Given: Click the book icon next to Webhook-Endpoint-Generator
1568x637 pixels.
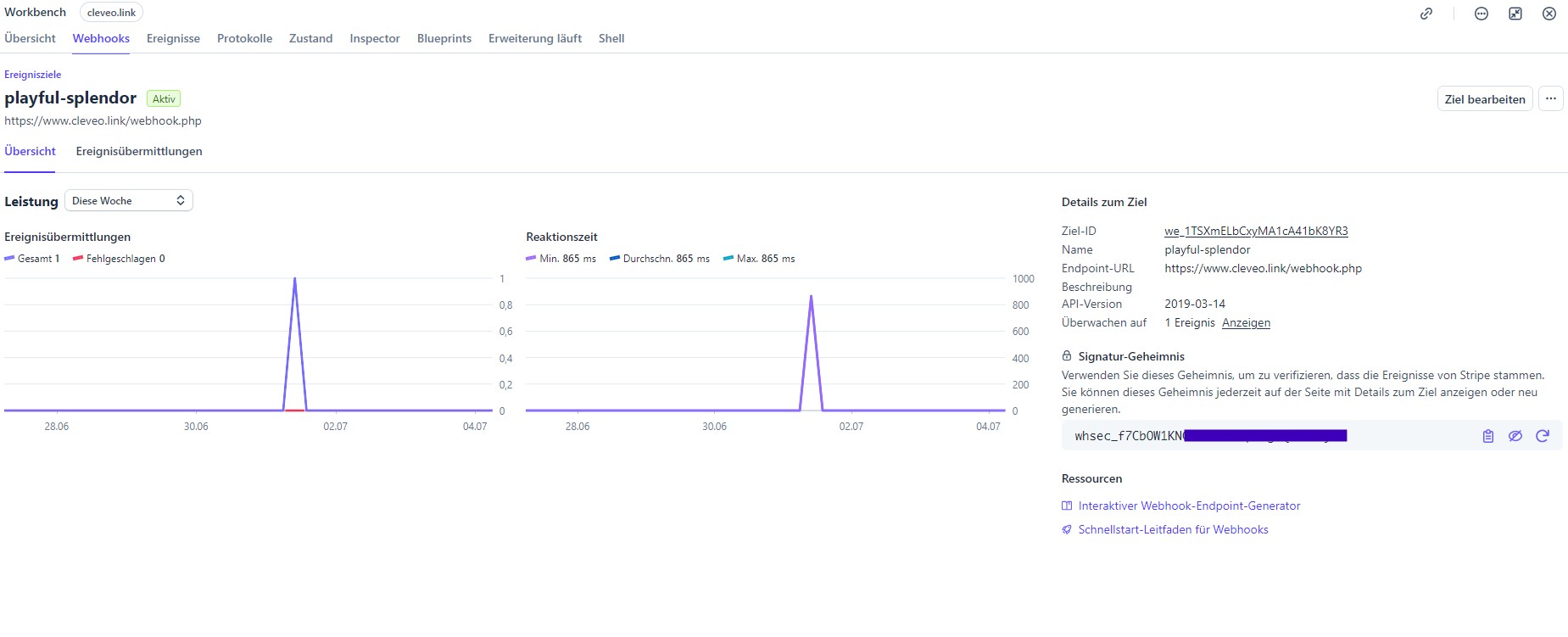Looking at the screenshot, I should pos(1067,506).
